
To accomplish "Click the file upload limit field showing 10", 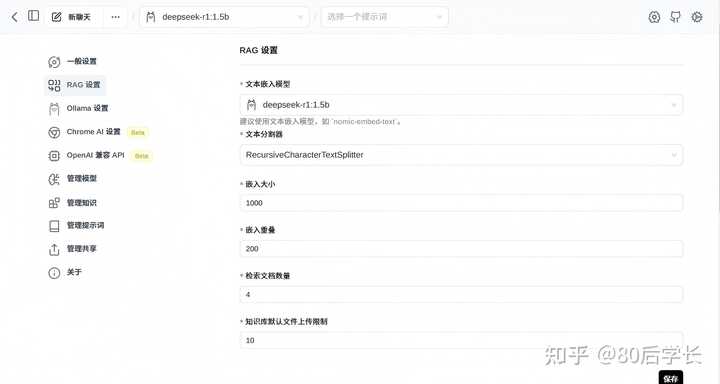I will 461,340.
